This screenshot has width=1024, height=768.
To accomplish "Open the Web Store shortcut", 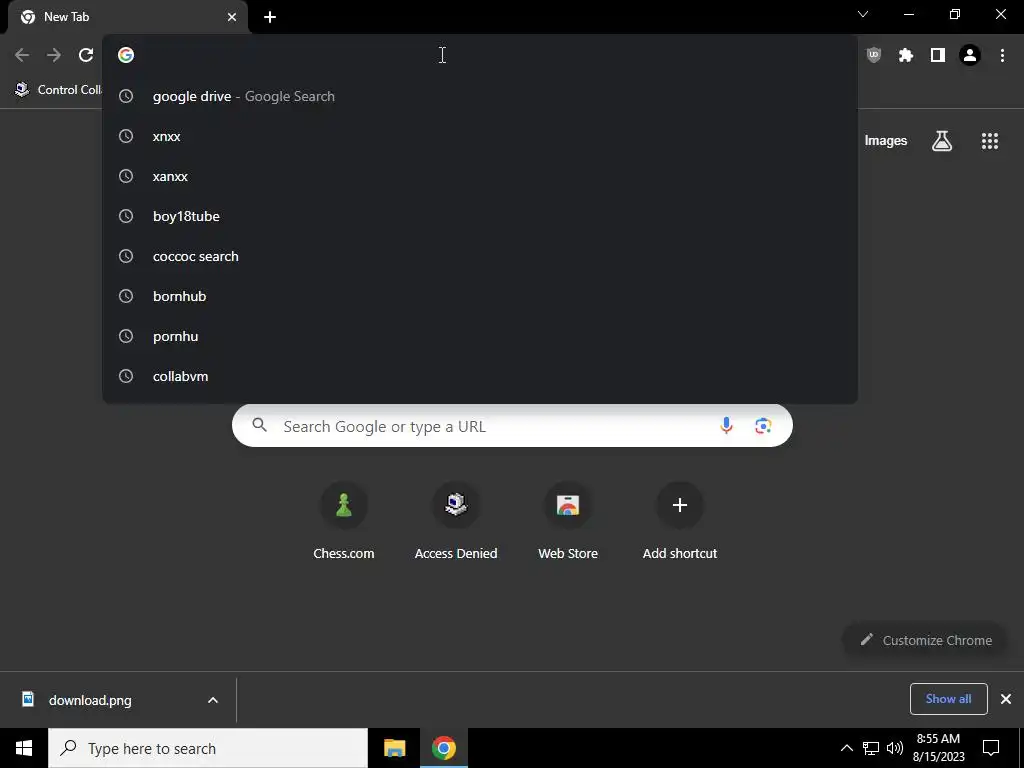I will 568,521.
